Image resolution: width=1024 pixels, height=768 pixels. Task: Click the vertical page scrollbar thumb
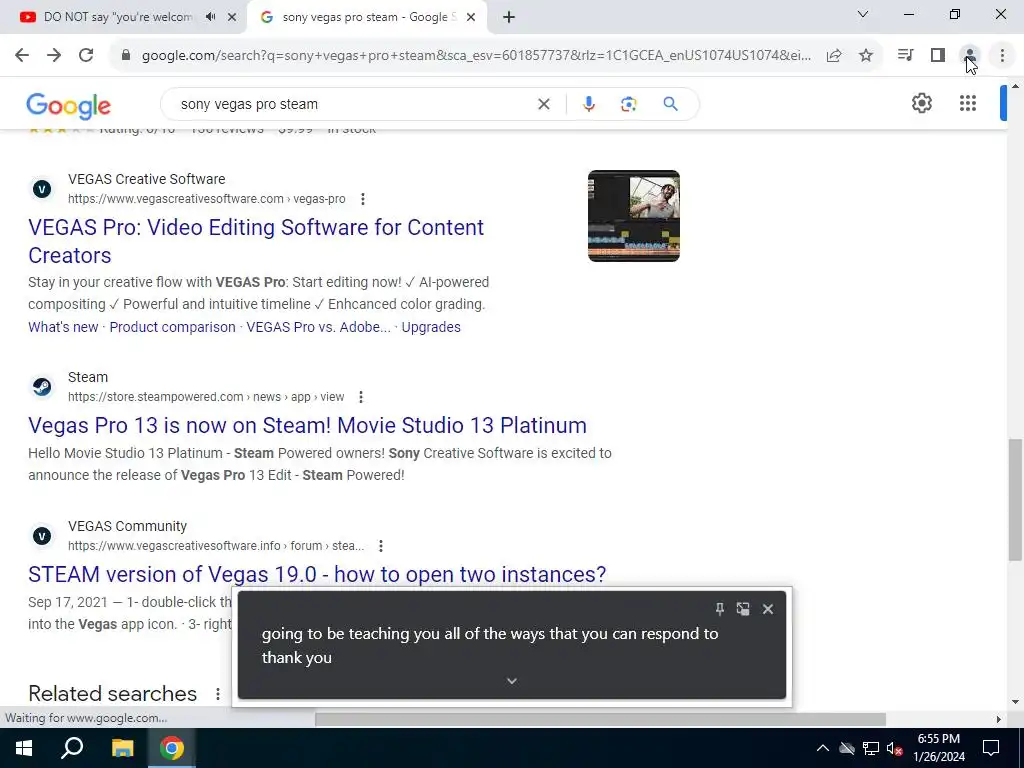click(x=1015, y=500)
